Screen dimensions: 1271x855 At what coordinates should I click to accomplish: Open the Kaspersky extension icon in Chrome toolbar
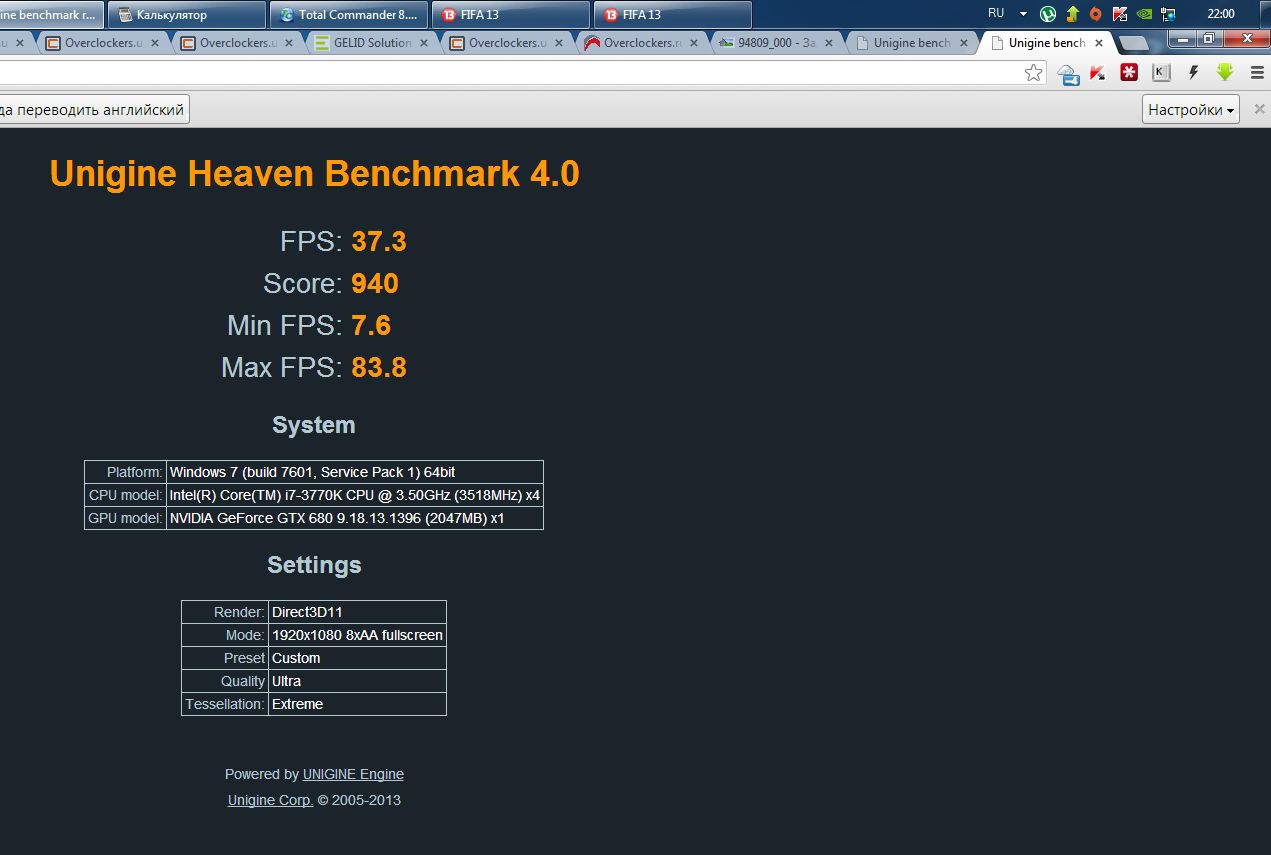1097,73
